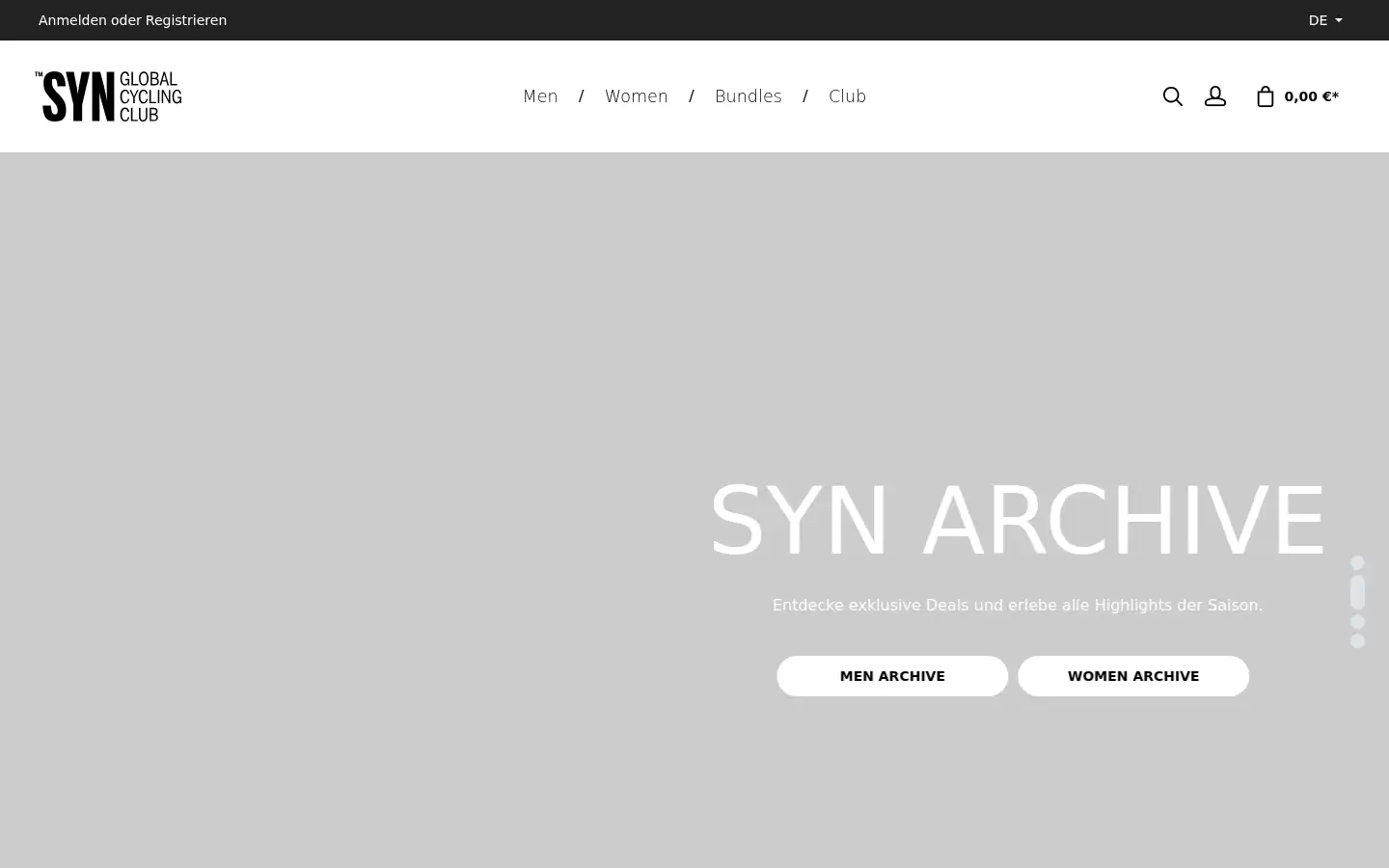The width and height of the screenshot is (1389, 868).
Task: Click the 0,00 € cart total
Action: pos(1311,96)
